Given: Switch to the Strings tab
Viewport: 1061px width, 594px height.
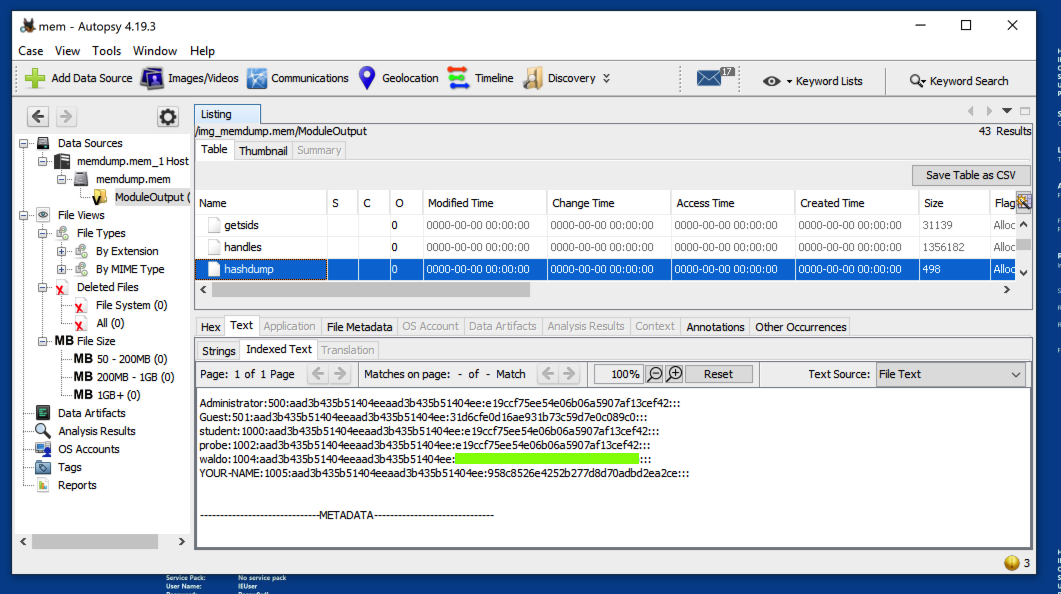Looking at the screenshot, I should point(219,350).
